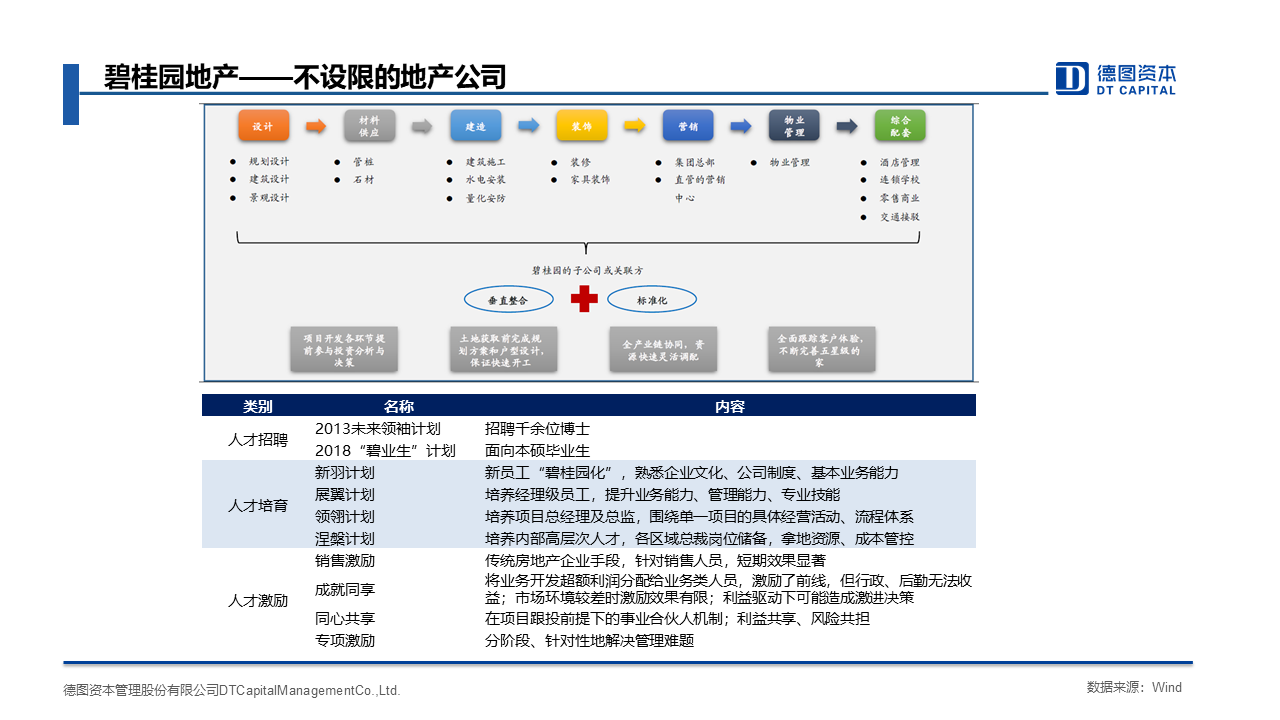Image resolution: width=1280 pixels, height=720 pixels.
Task: Click the 碧桂园的子公司或关联方 caption
Action: 587,270
